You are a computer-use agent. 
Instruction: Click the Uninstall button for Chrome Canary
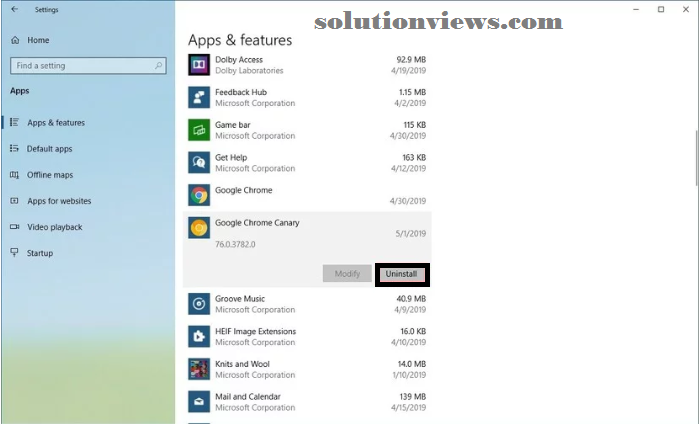401,274
